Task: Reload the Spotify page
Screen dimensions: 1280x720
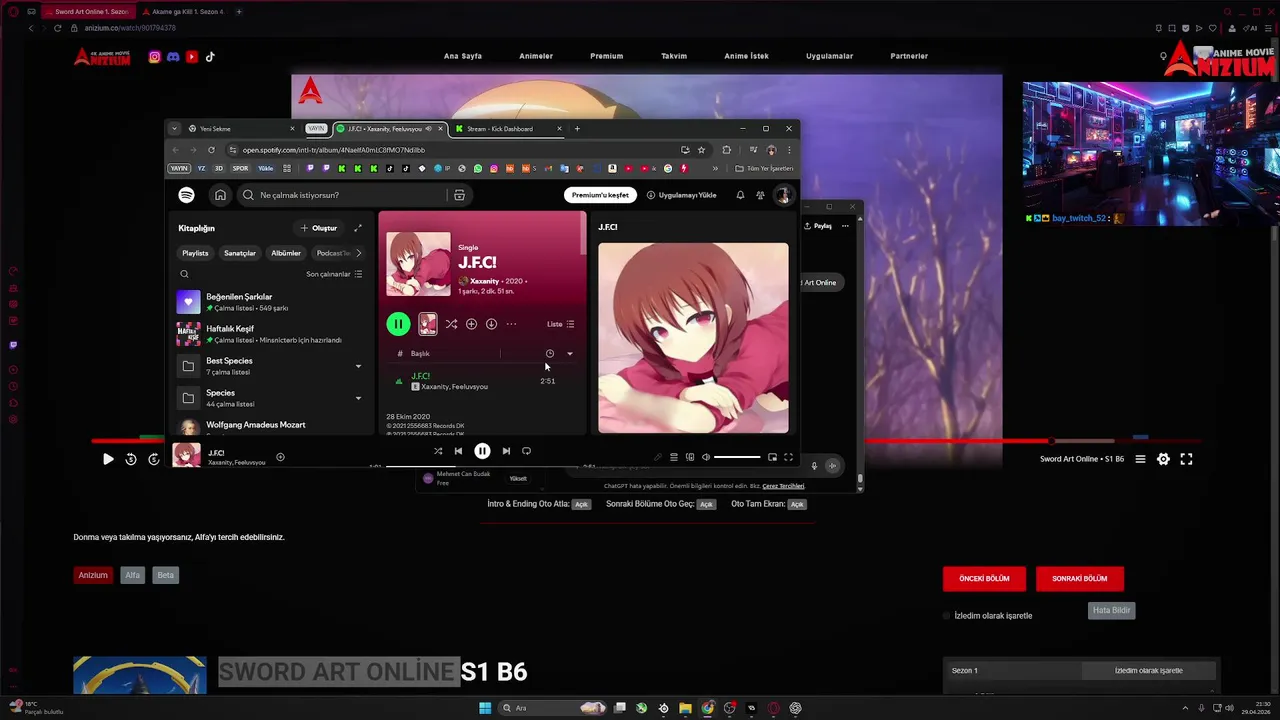Action: pyautogui.click(x=211, y=150)
